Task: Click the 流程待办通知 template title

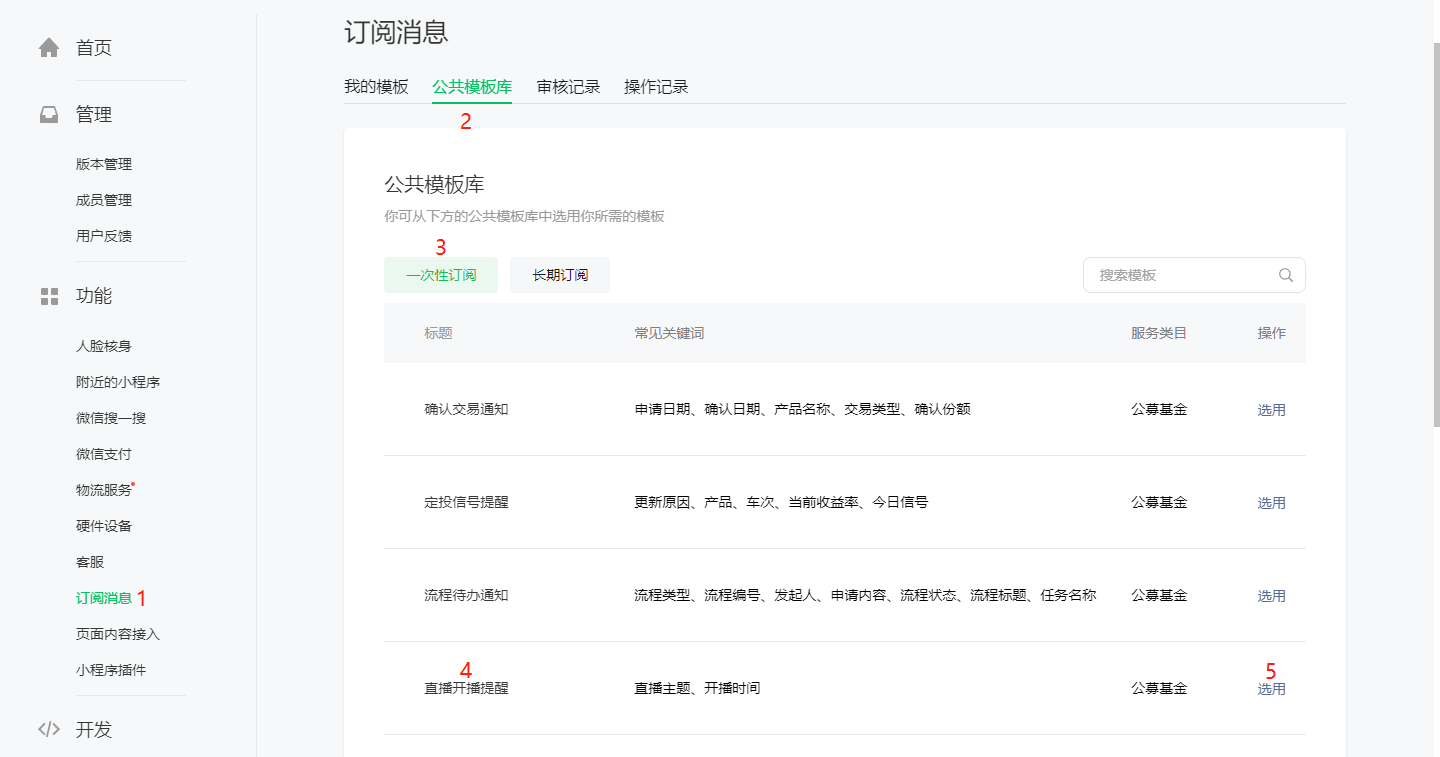Action: tap(466, 595)
